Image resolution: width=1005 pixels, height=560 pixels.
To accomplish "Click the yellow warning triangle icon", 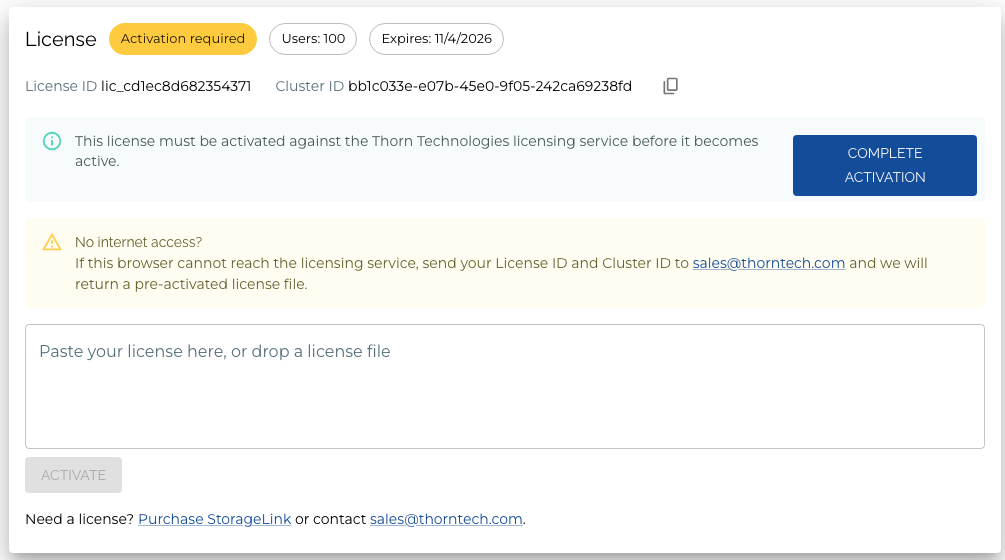I will [52, 242].
